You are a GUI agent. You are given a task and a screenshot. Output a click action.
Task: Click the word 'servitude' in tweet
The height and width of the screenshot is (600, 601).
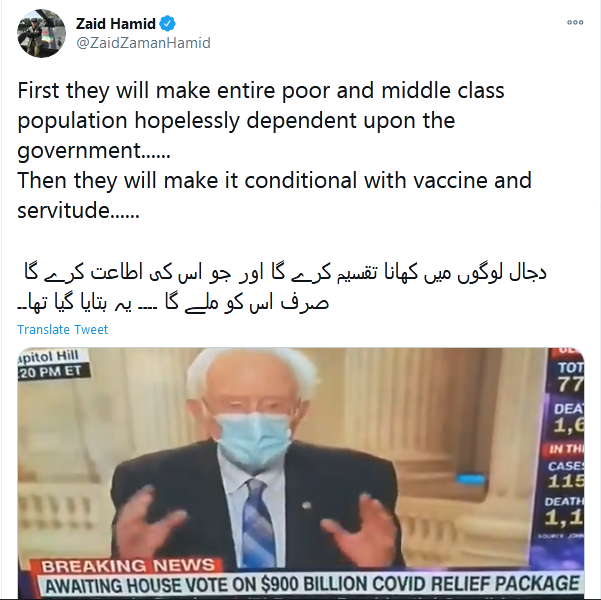(63, 210)
